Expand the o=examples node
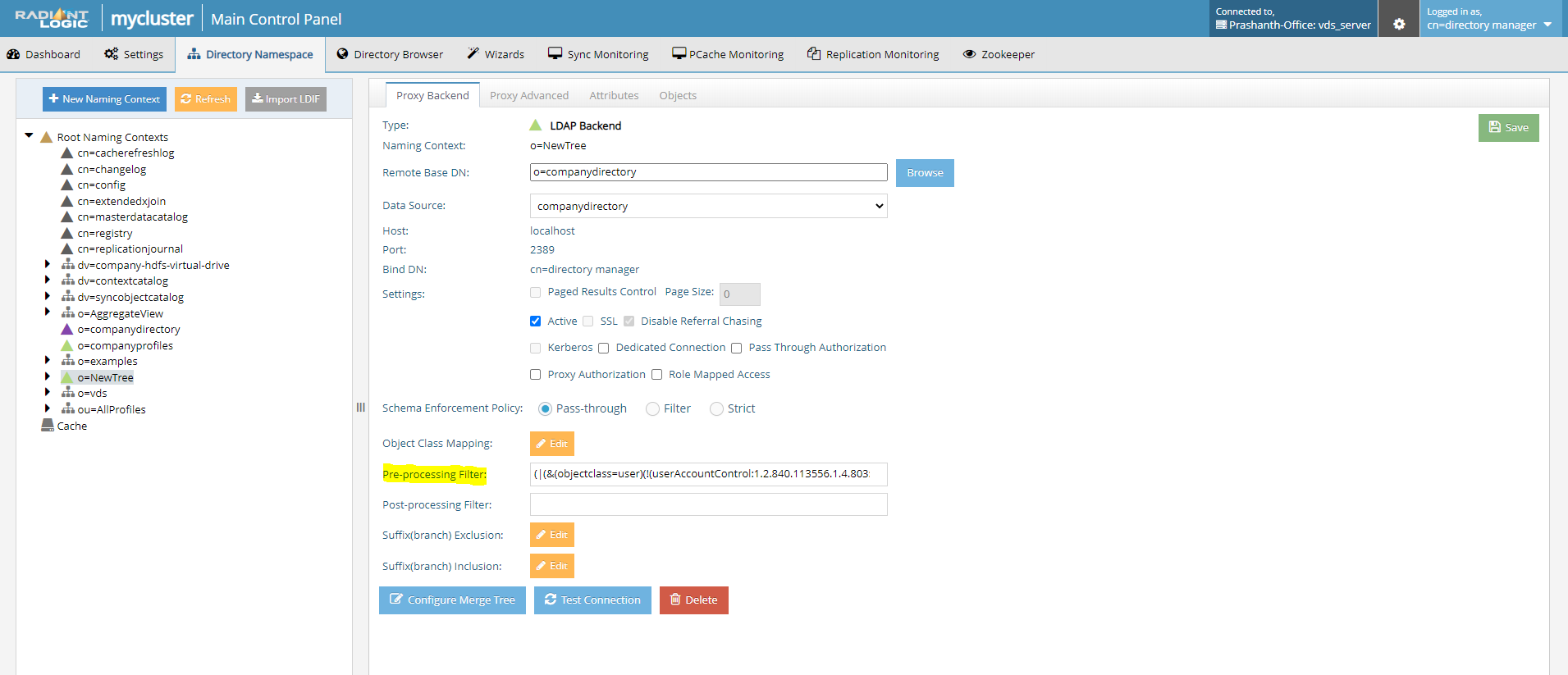 [47, 360]
